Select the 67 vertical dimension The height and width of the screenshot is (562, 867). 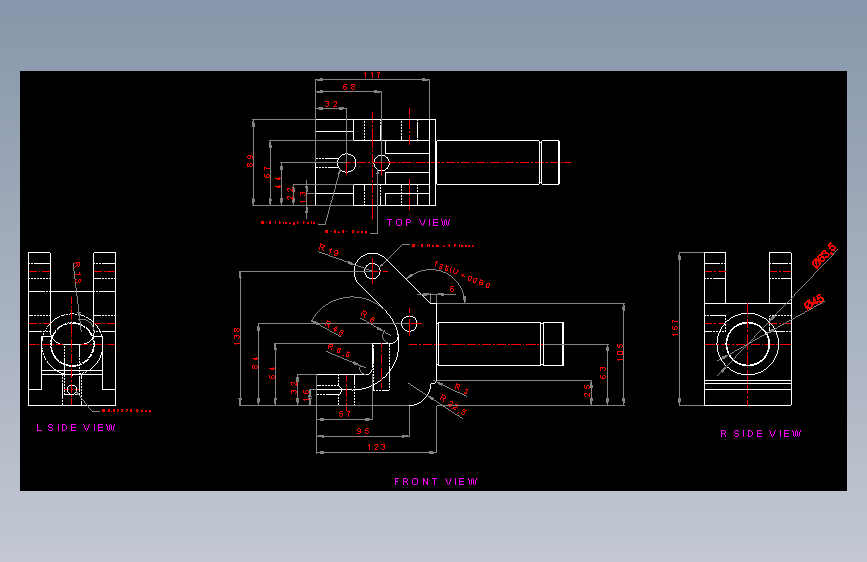click(267, 172)
